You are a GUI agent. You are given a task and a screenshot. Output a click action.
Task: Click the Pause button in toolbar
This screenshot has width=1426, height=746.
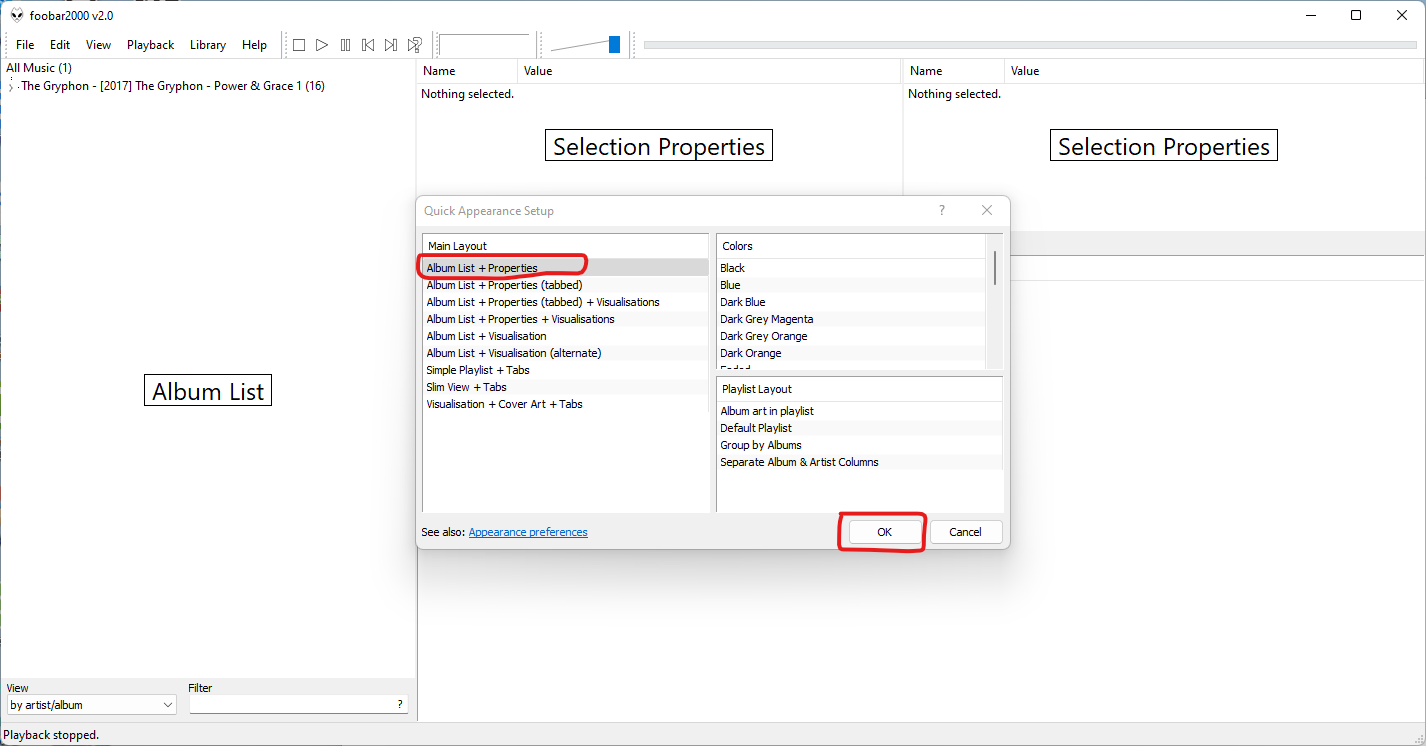coord(345,45)
